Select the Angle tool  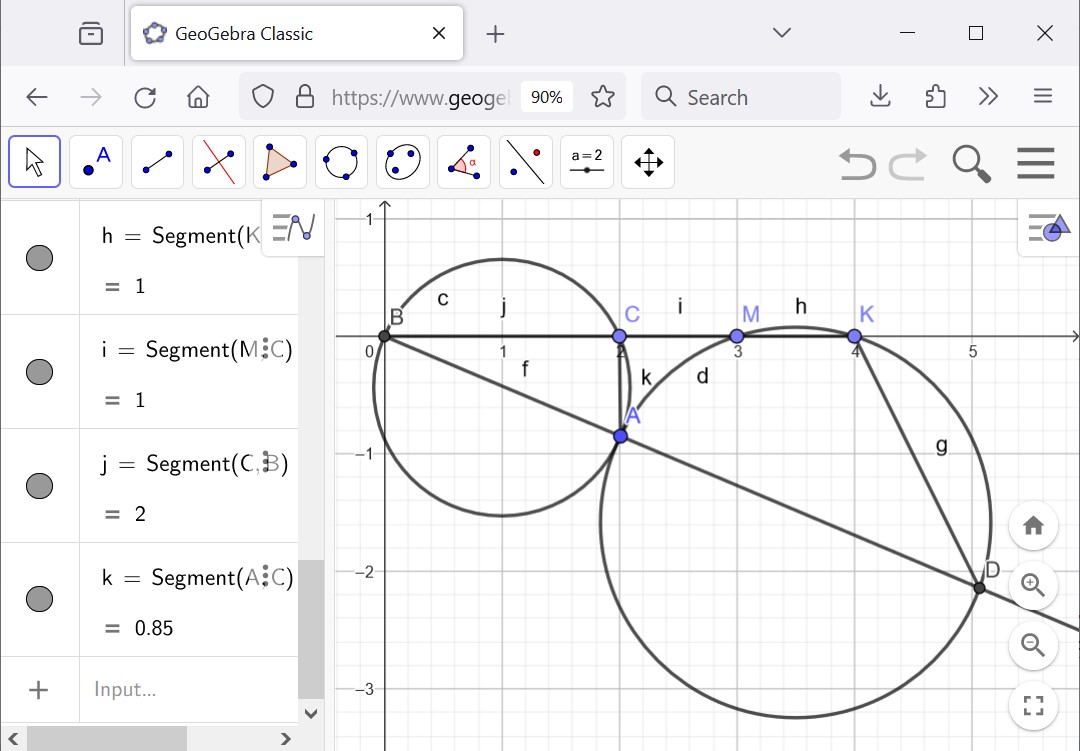click(x=464, y=162)
